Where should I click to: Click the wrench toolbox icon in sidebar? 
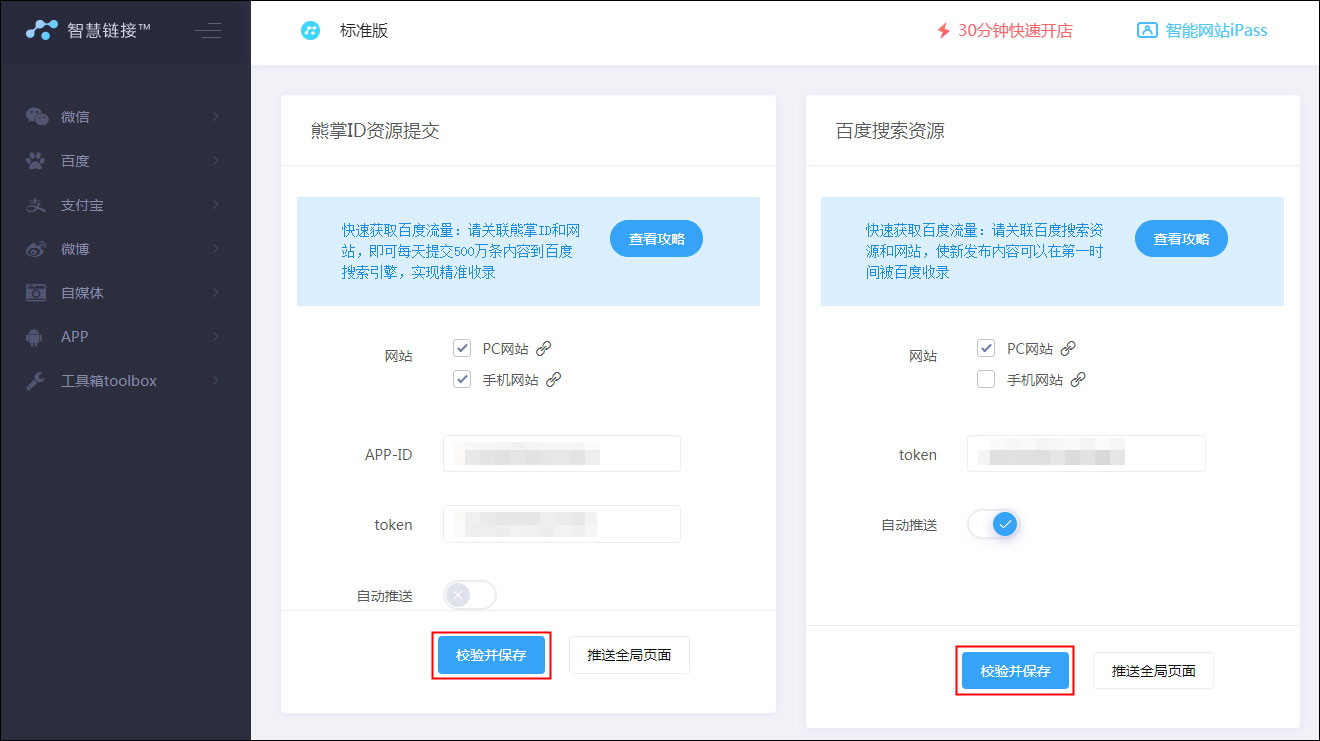click(36, 381)
